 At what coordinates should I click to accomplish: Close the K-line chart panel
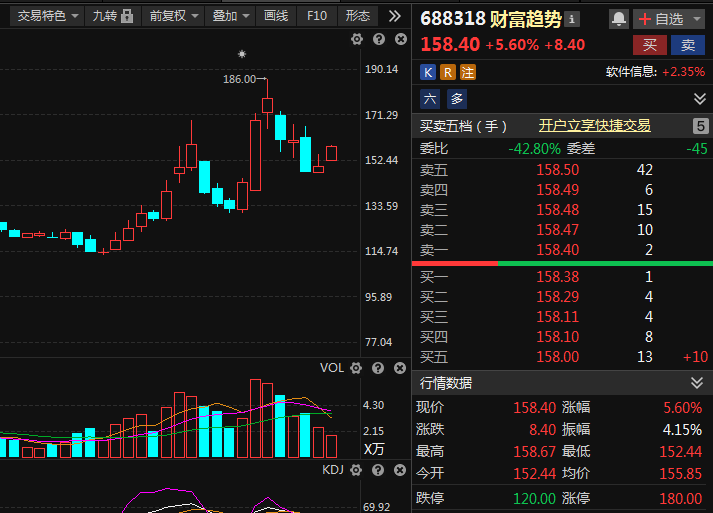click(401, 40)
